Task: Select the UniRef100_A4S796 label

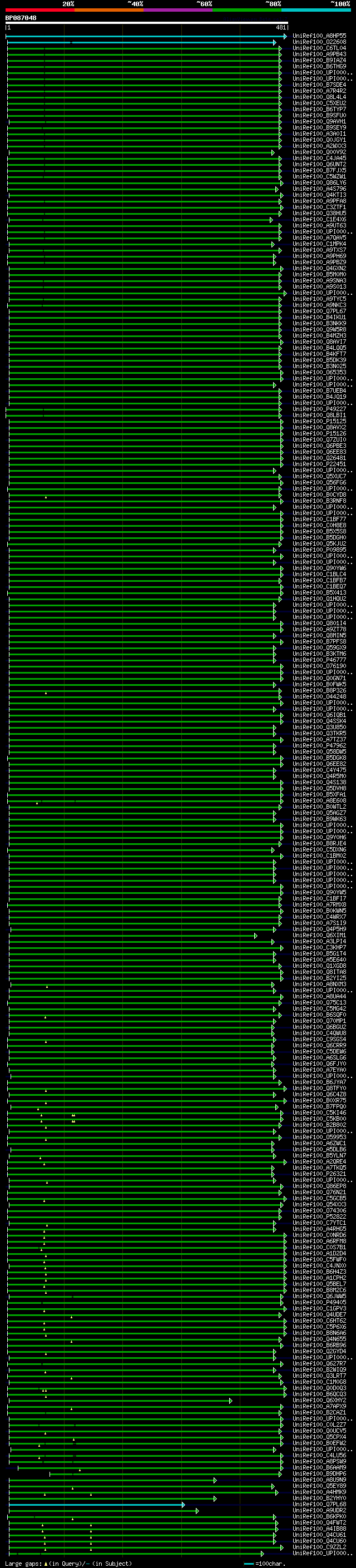Action: pyautogui.click(x=319, y=189)
